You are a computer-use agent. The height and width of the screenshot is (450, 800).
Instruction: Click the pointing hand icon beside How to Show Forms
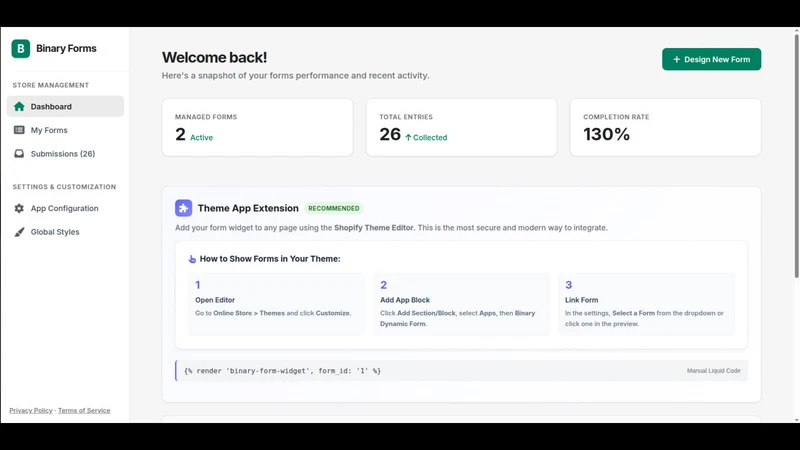tap(192, 259)
